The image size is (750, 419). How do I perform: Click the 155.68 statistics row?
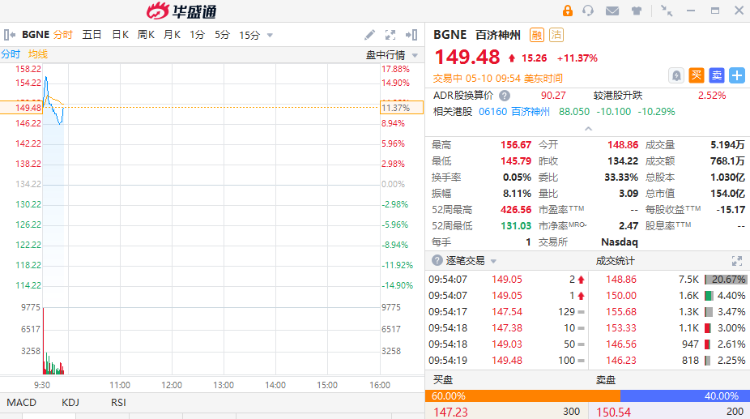click(669, 311)
